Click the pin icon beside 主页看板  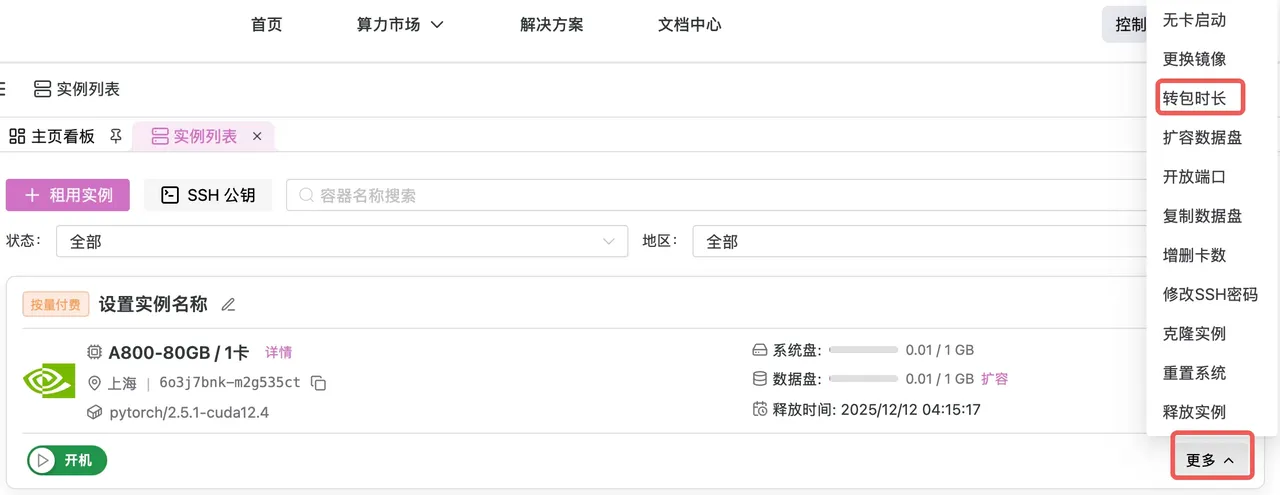click(x=116, y=136)
